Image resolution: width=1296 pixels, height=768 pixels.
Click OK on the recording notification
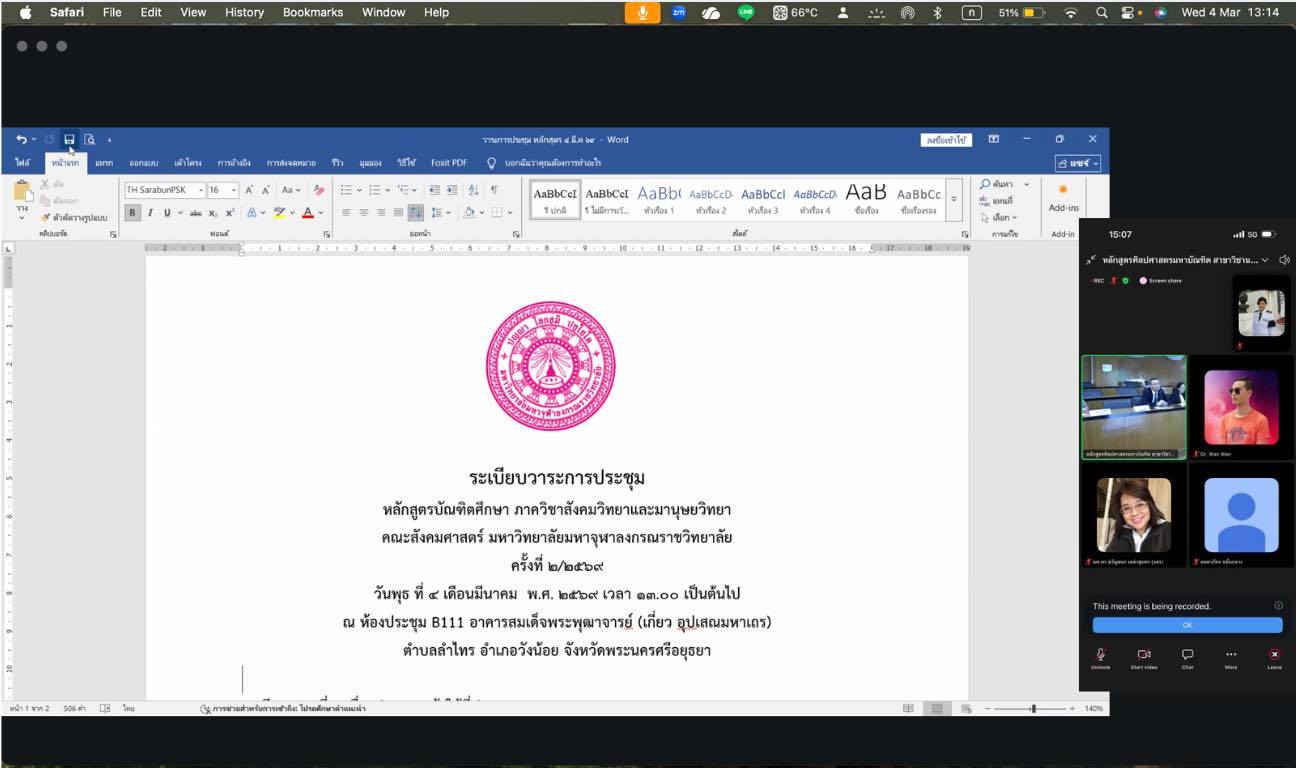[x=1186, y=624]
